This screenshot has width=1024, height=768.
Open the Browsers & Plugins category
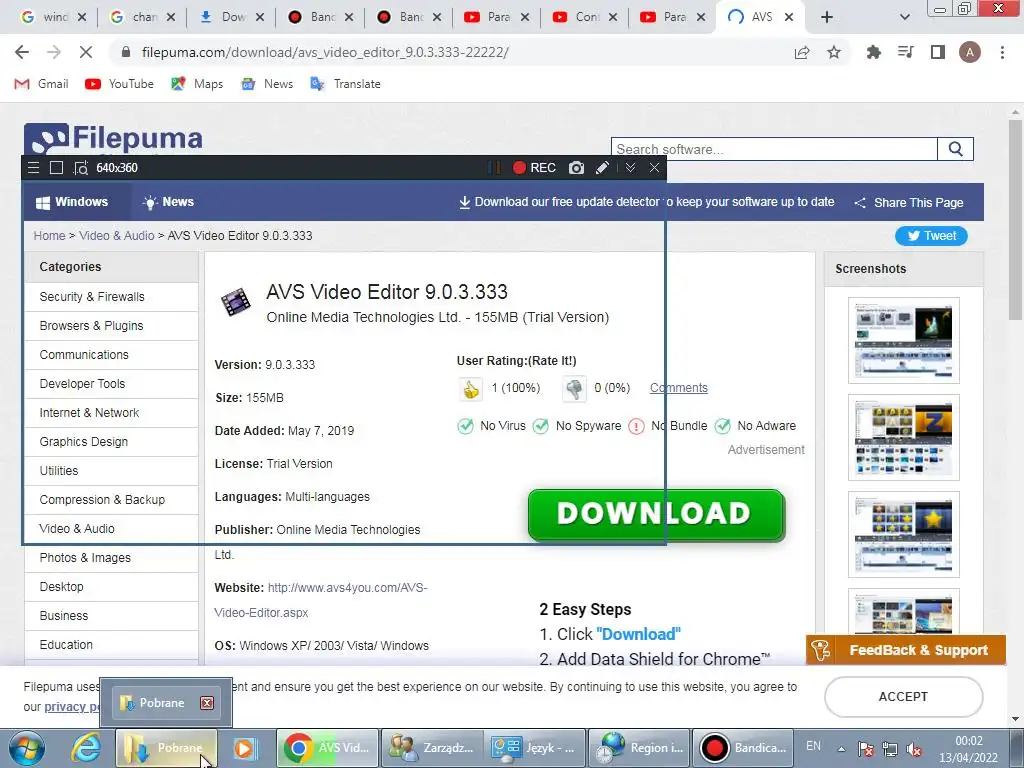click(x=111, y=326)
